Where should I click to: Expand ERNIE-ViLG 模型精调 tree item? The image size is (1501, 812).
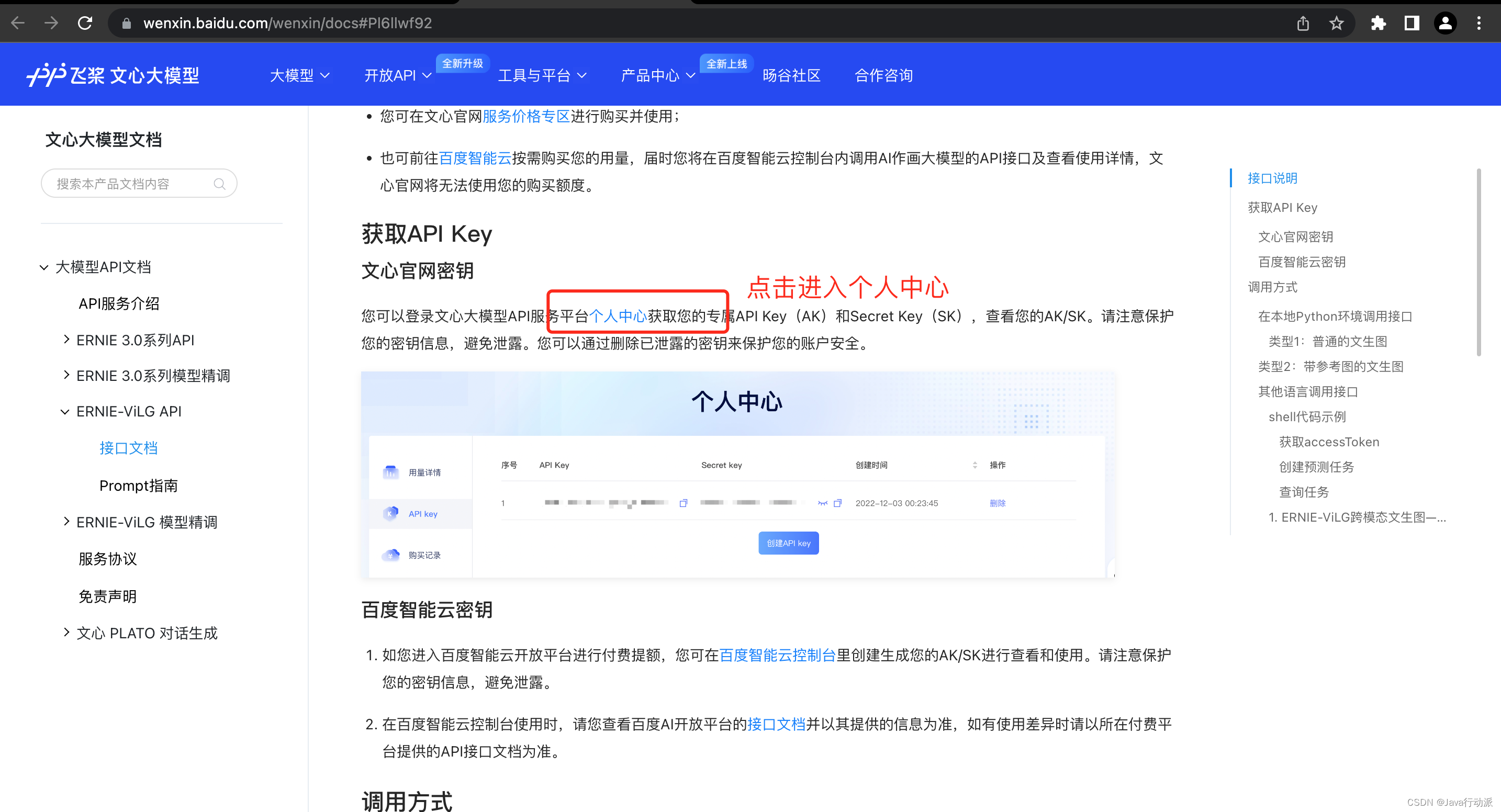pos(66,522)
